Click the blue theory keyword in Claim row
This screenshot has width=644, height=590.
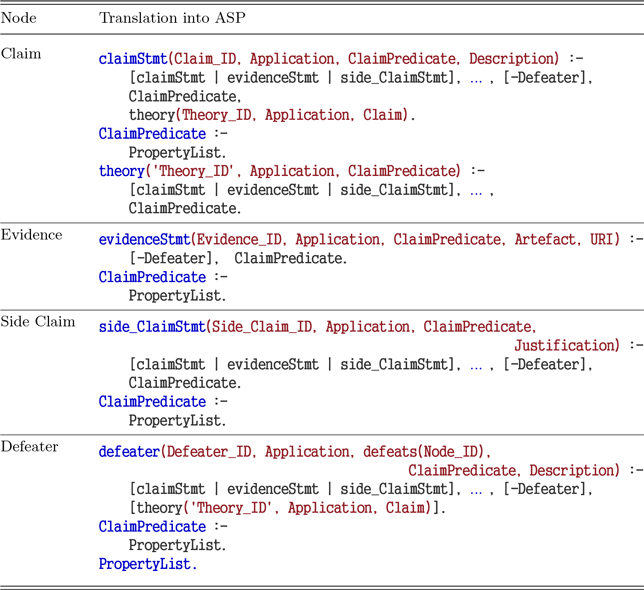(121, 171)
